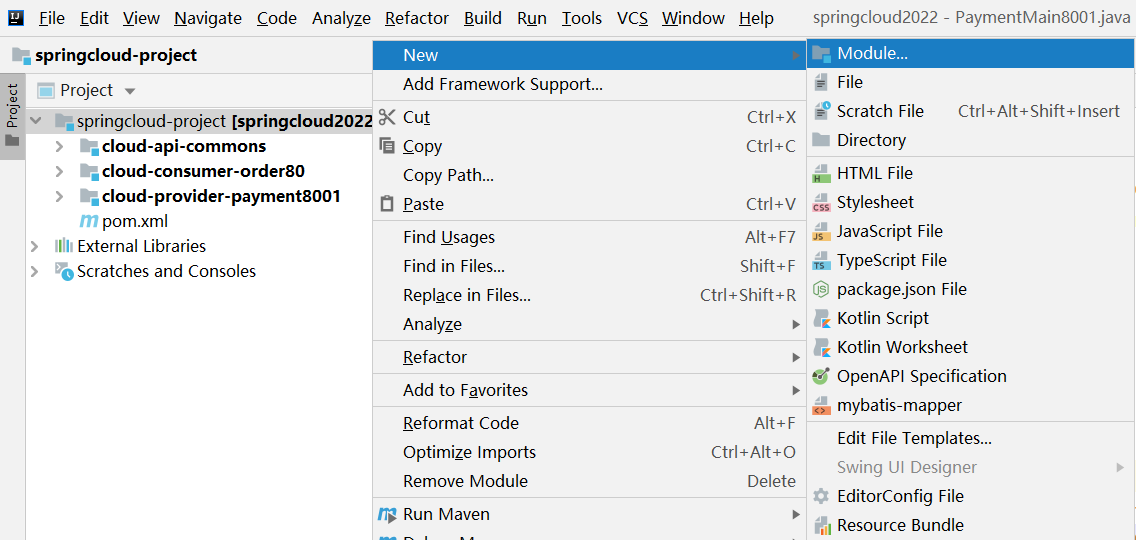Click the pom.xml Maven icon
This screenshot has height=540, width=1136.
point(88,221)
